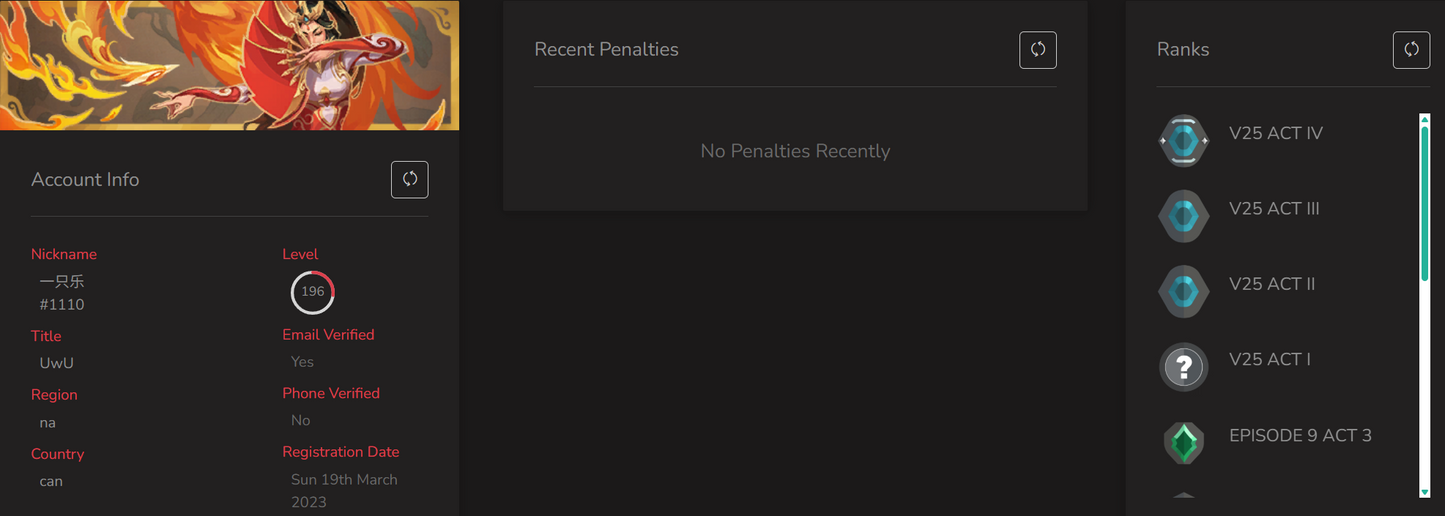Viewport: 1445px width, 516px height.
Task: Click the level 196 progress circle
Action: [312, 292]
